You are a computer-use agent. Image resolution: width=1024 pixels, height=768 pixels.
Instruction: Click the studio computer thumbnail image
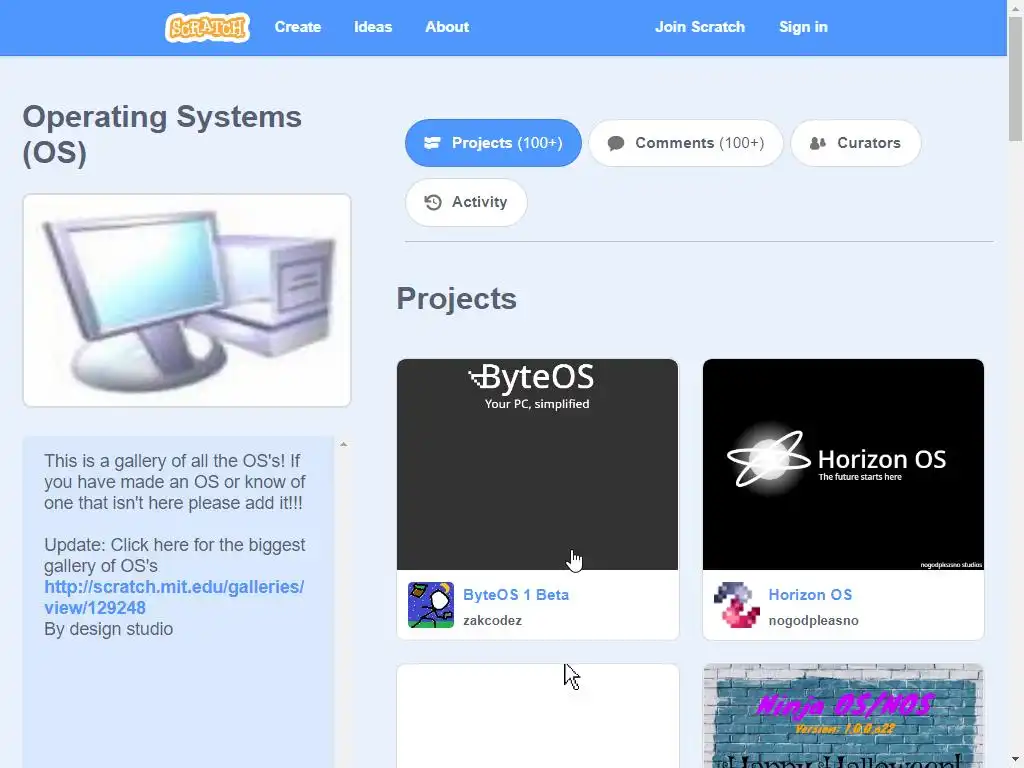coord(187,300)
